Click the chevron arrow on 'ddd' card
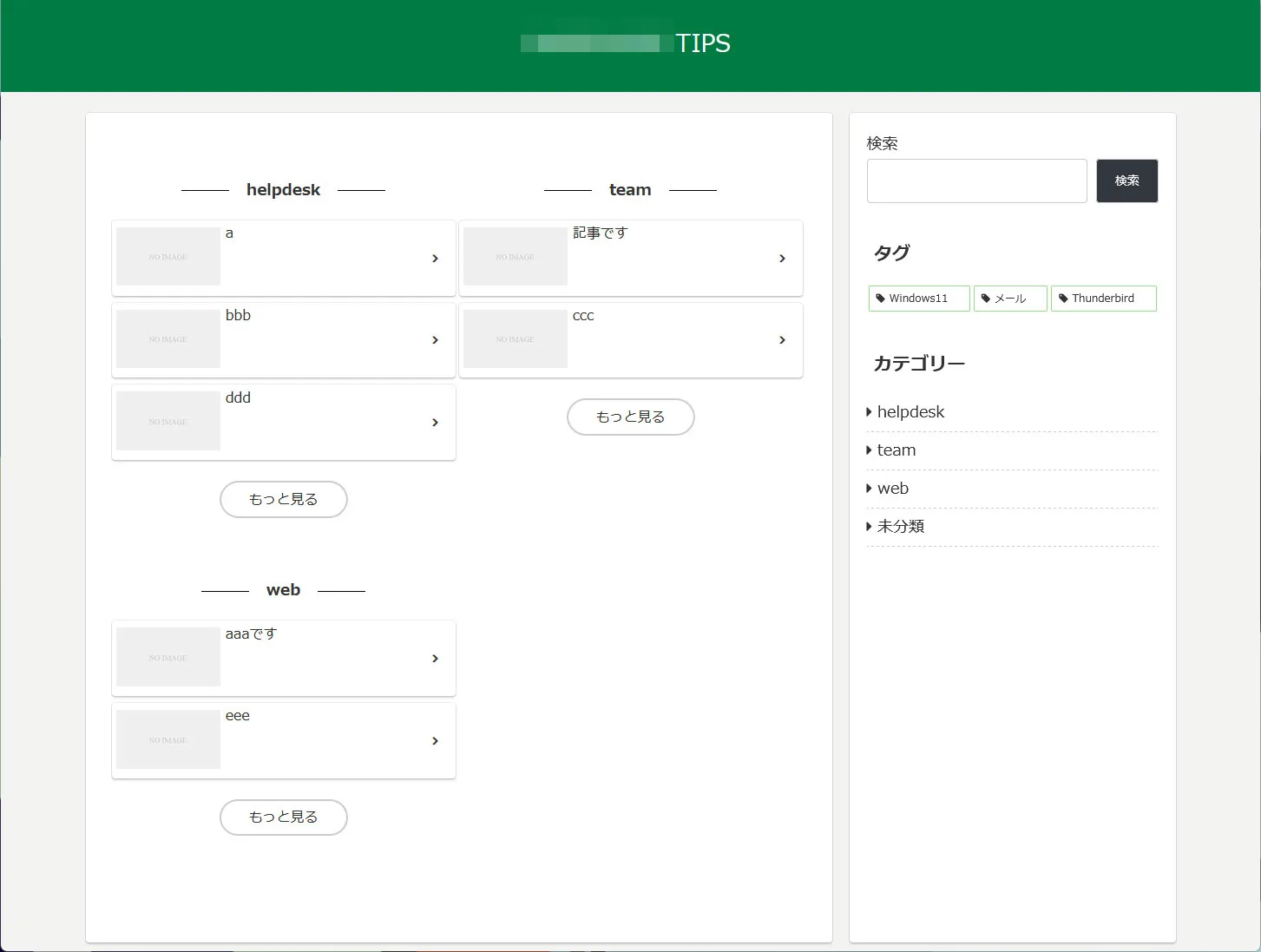This screenshot has width=1261, height=952. [x=435, y=423]
